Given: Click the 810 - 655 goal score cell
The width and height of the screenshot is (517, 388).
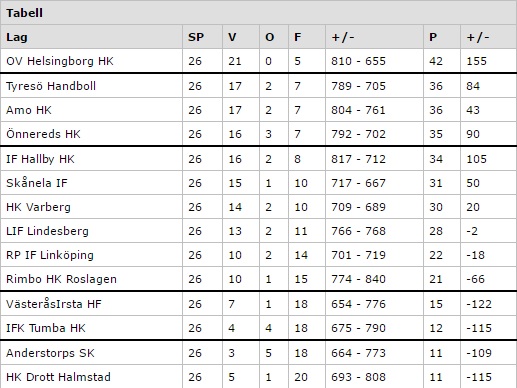Looking at the screenshot, I should click(358, 61).
